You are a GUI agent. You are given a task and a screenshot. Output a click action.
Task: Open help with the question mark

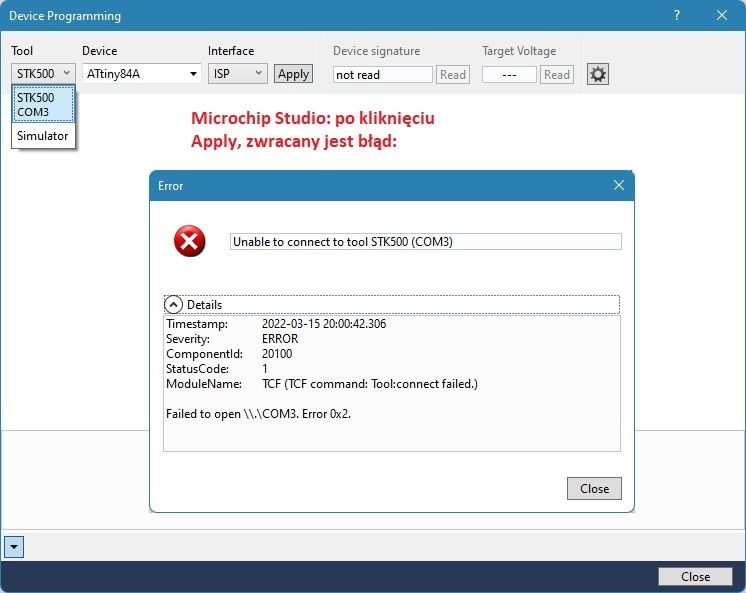pyautogui.click(x=677, y=15)
